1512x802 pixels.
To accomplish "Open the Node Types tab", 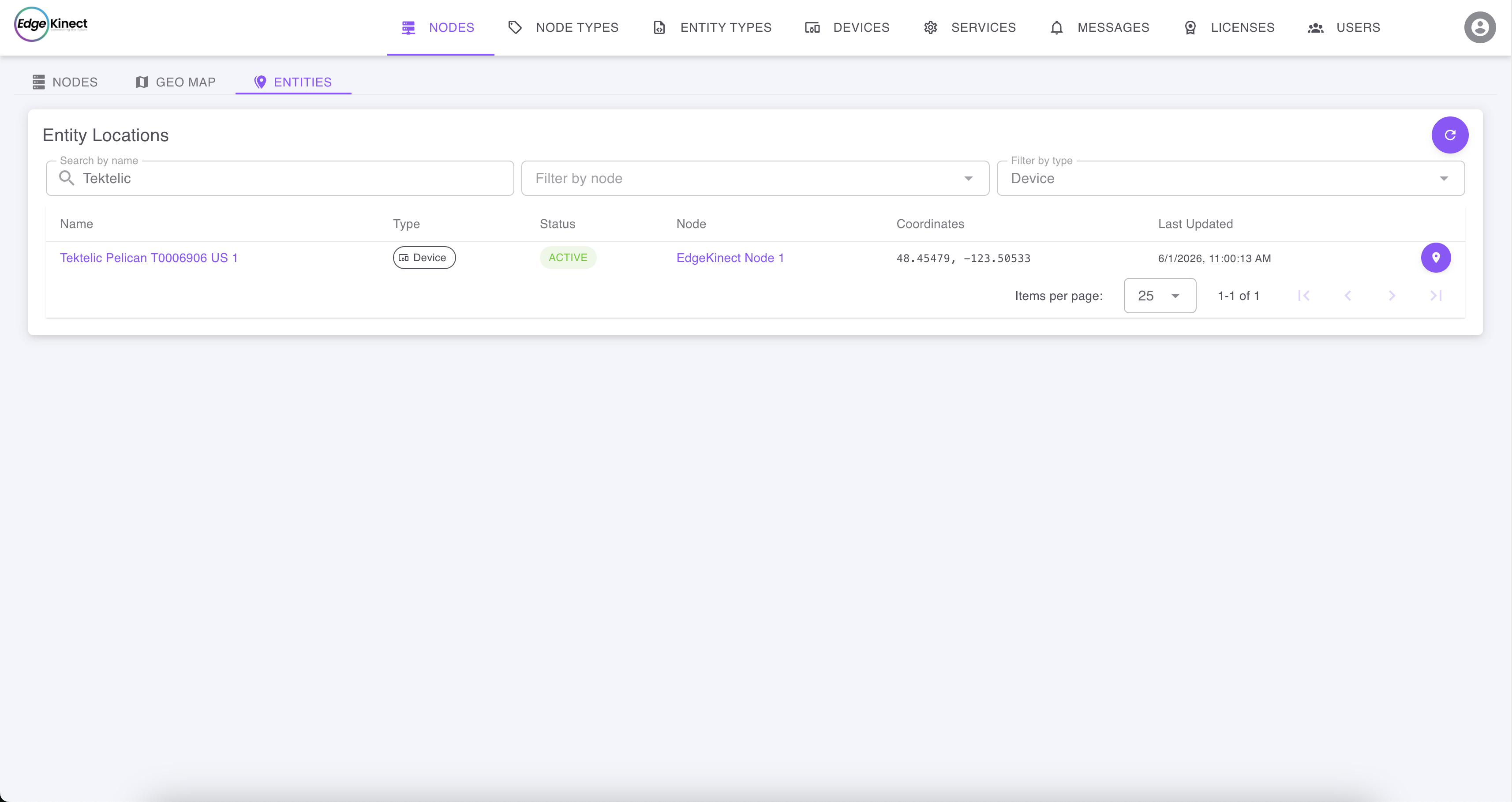I will [564, 28].
